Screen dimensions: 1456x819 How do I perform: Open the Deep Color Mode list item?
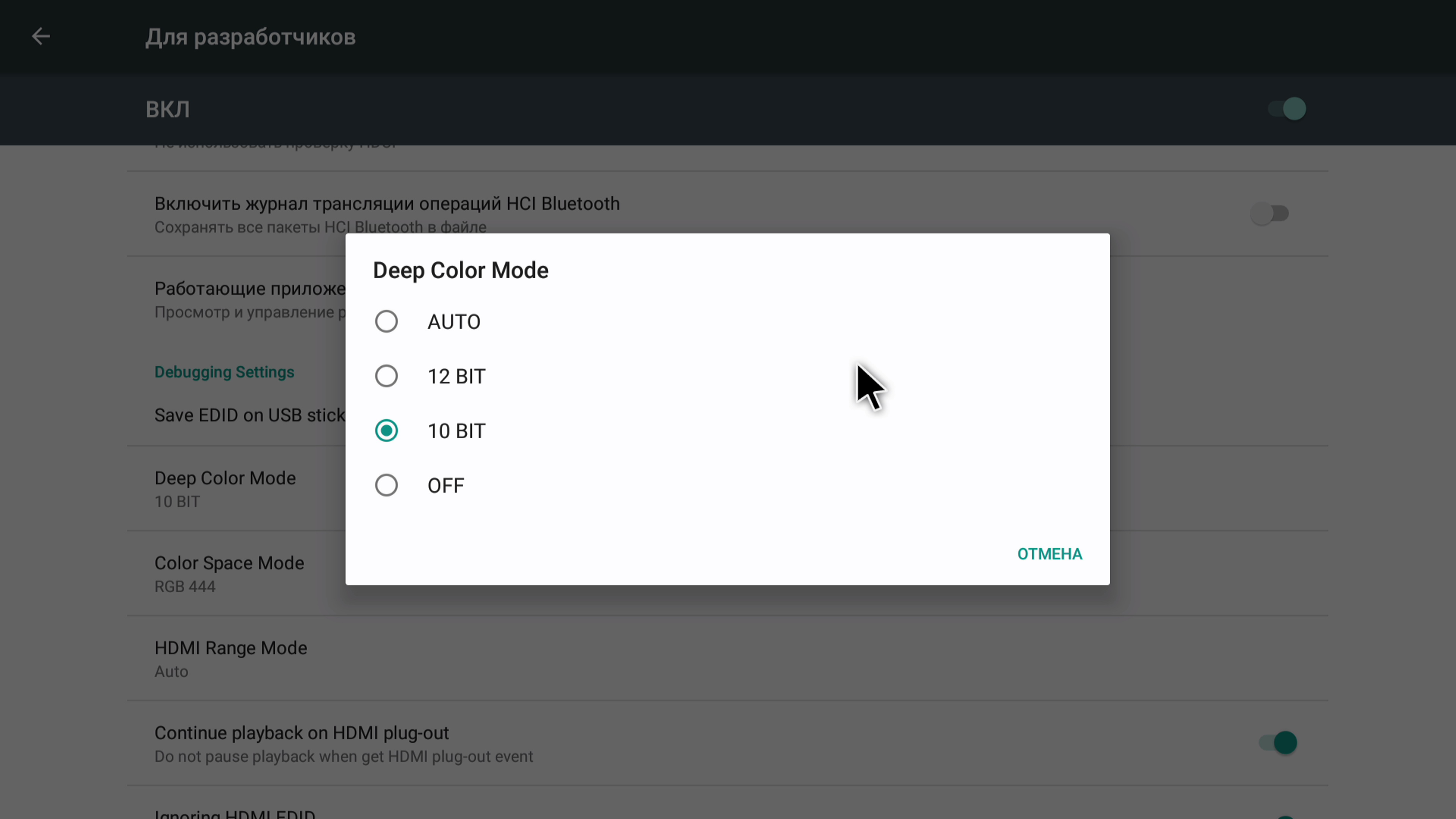point(225,488)
